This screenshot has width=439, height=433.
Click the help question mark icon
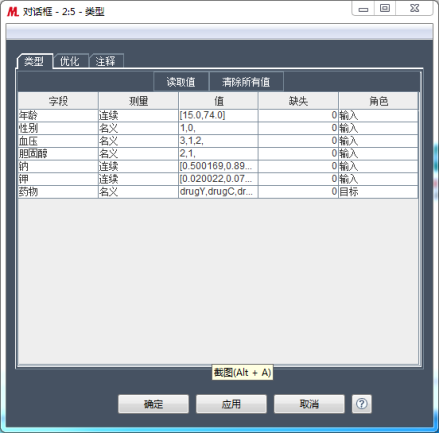(x=362, y=404)
